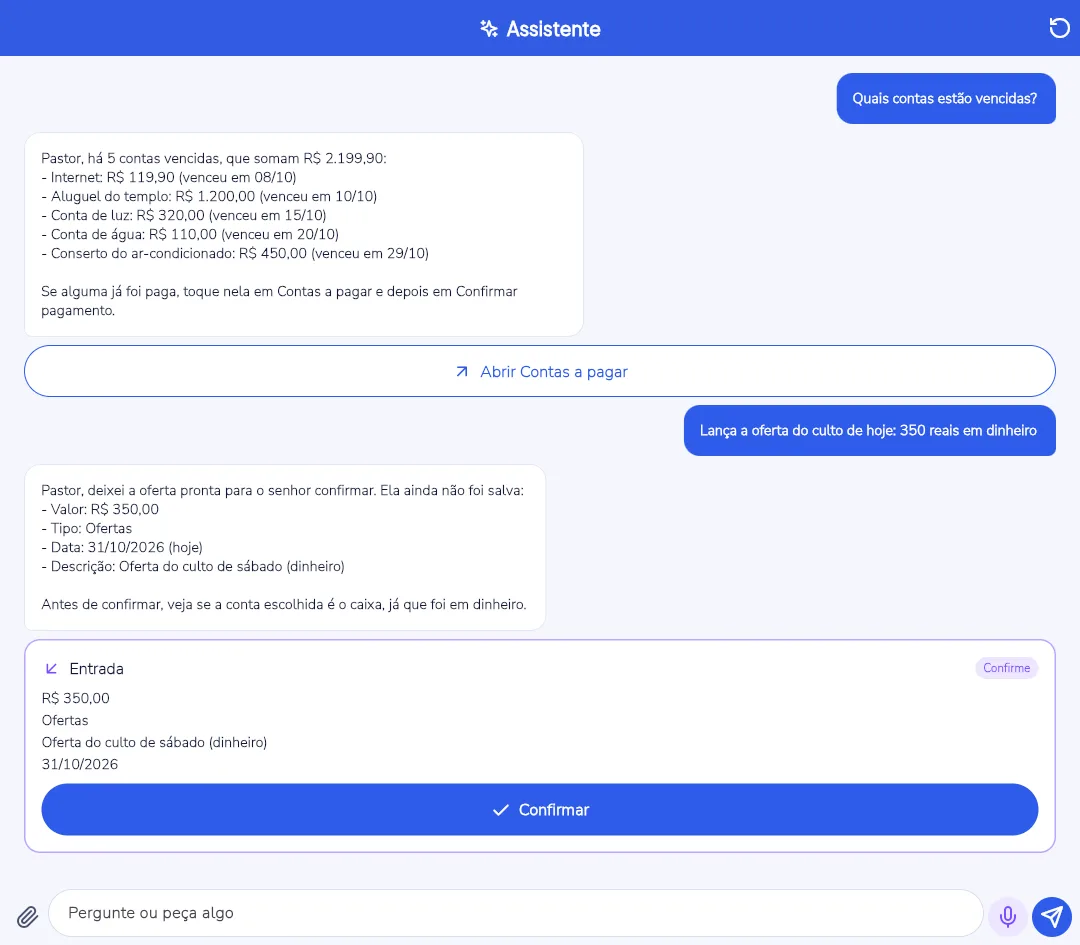Click the arrow icon in Abrir Contas a pagar
The image size is (1080, 945).
[462, 372]
